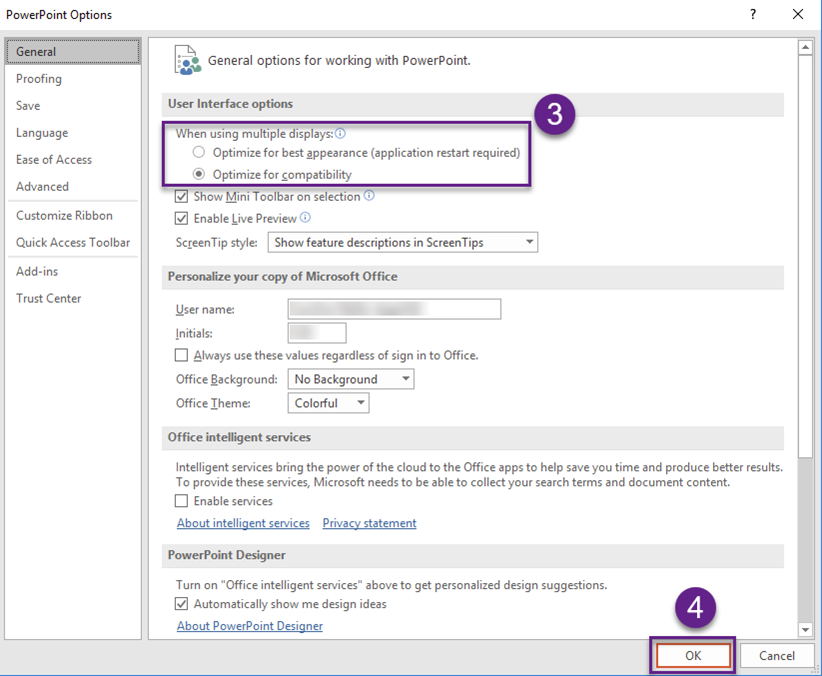Open the About intelligent services link
This screenshot has height=676, width=822.
coord(243,523)
